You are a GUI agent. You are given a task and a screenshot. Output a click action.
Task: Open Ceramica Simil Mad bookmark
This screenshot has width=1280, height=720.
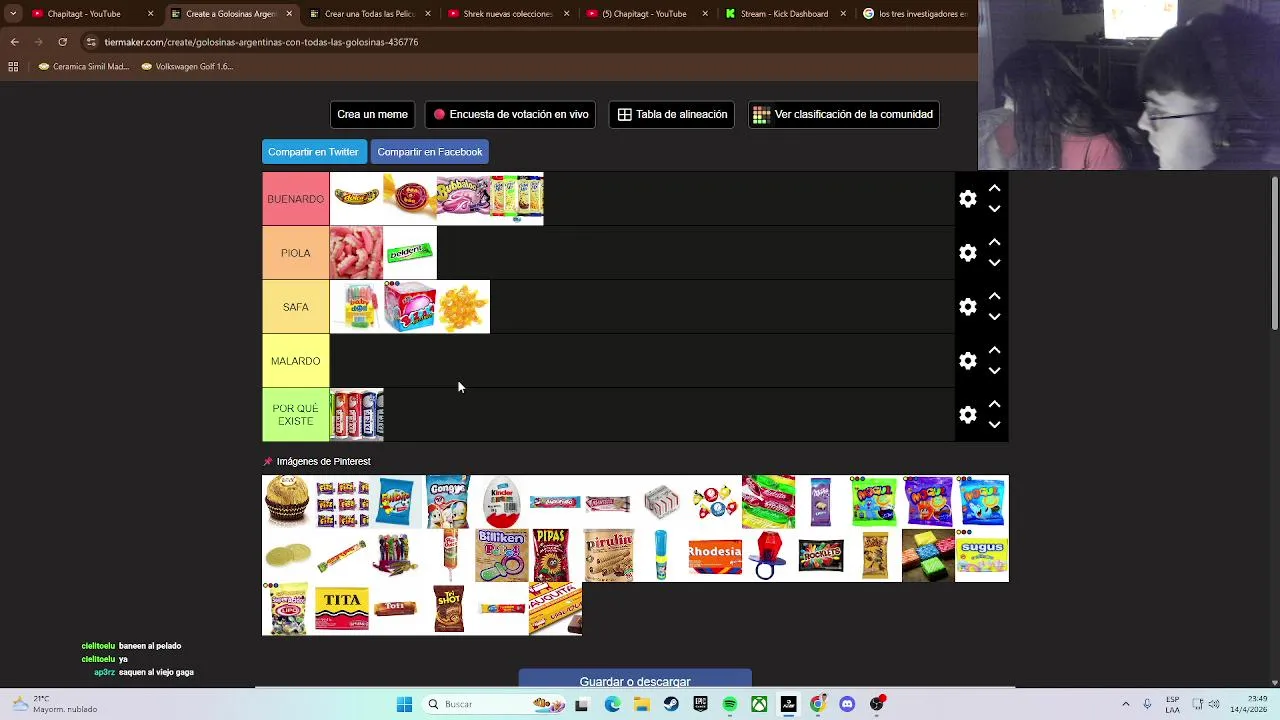(84, 67)
